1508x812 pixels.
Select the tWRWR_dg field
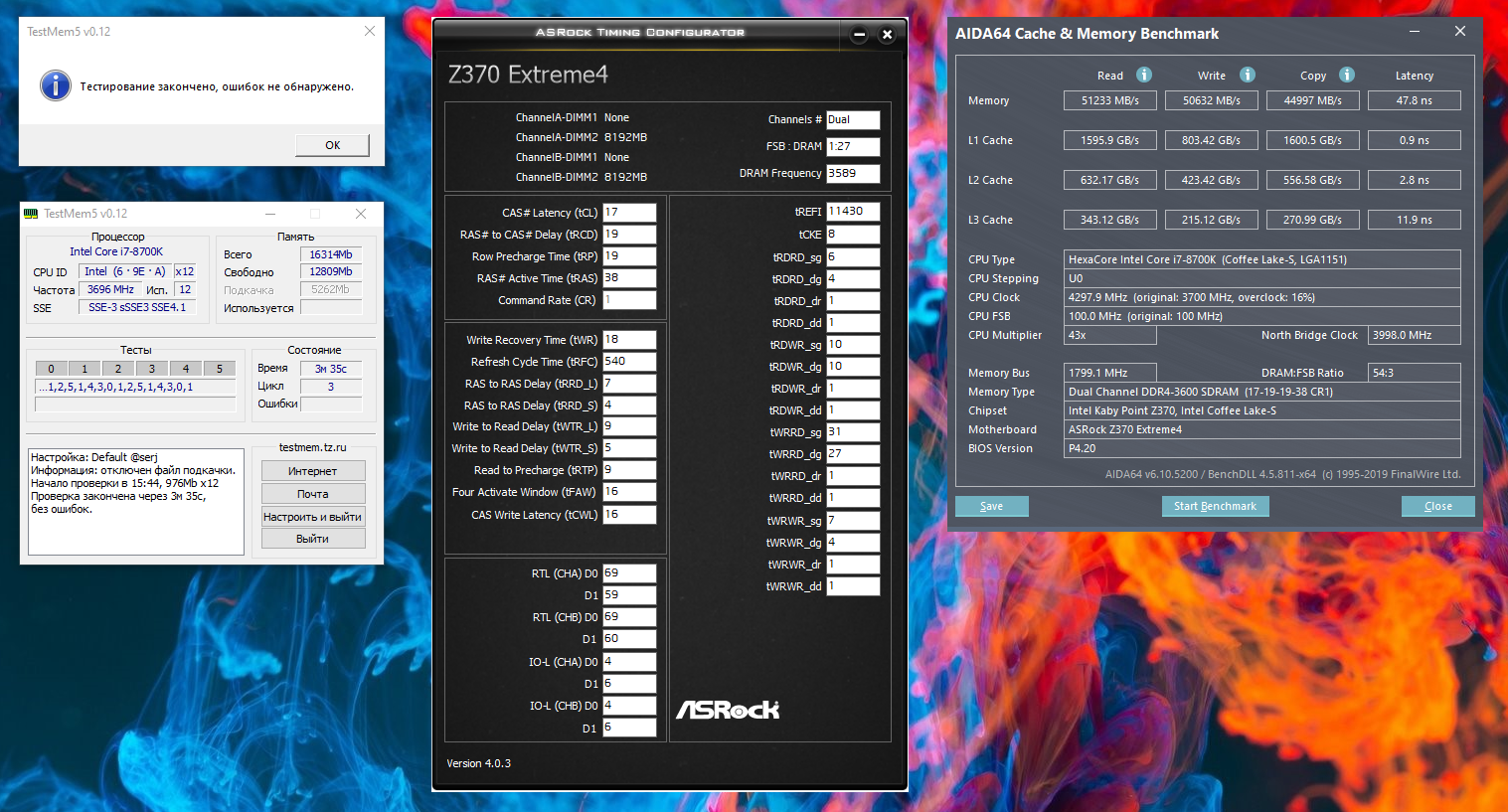tap(853, 543)
